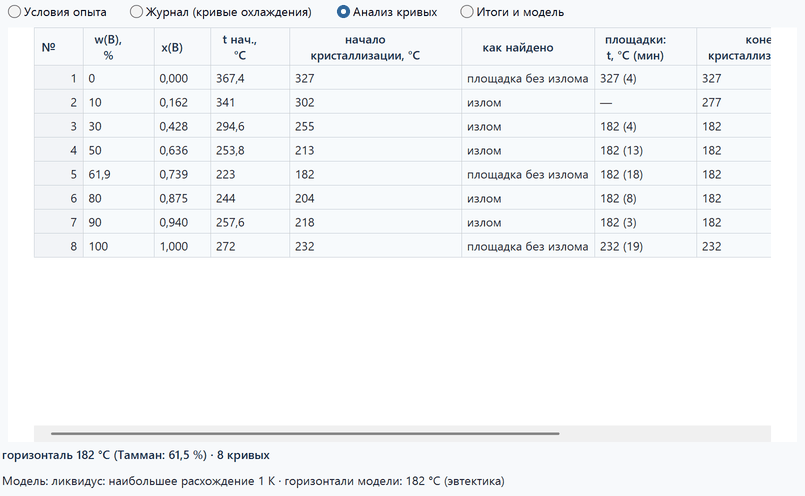Click the 'как найдено' column header
Screen dimensions: 805x496
point(528,47)
